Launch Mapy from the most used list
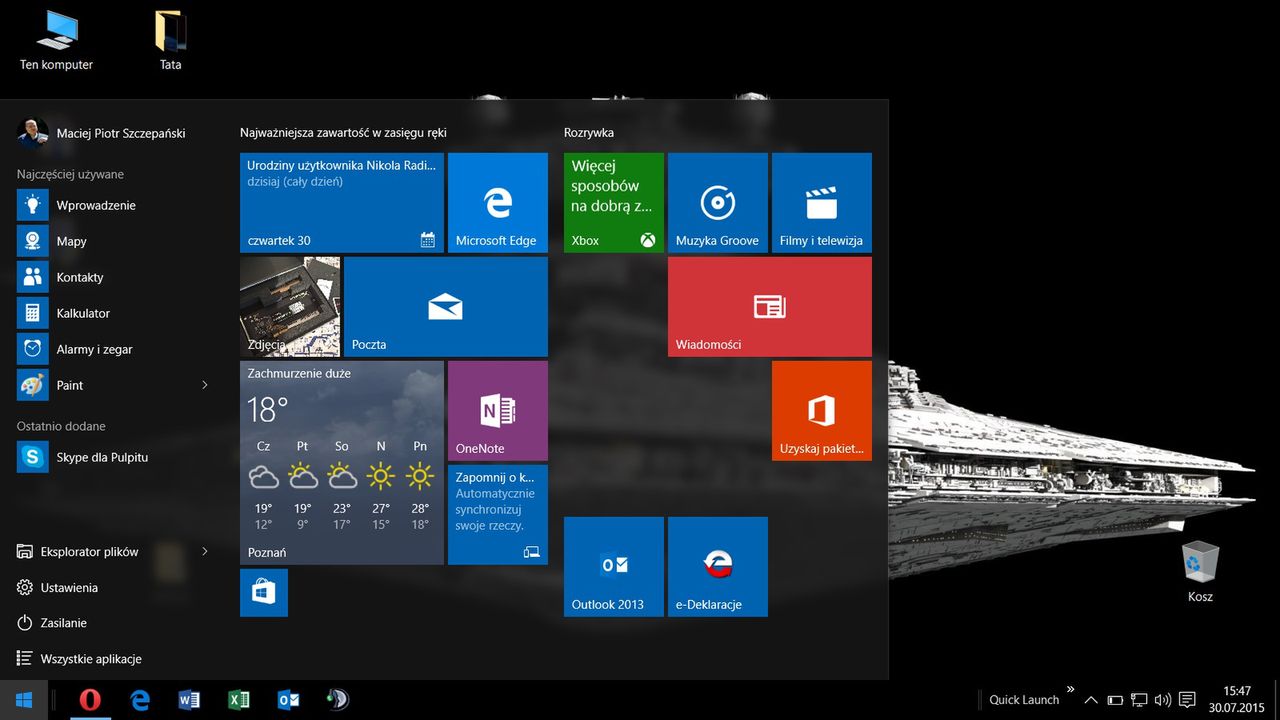Screen dimensions: 1280x720 tap(112, 241)
